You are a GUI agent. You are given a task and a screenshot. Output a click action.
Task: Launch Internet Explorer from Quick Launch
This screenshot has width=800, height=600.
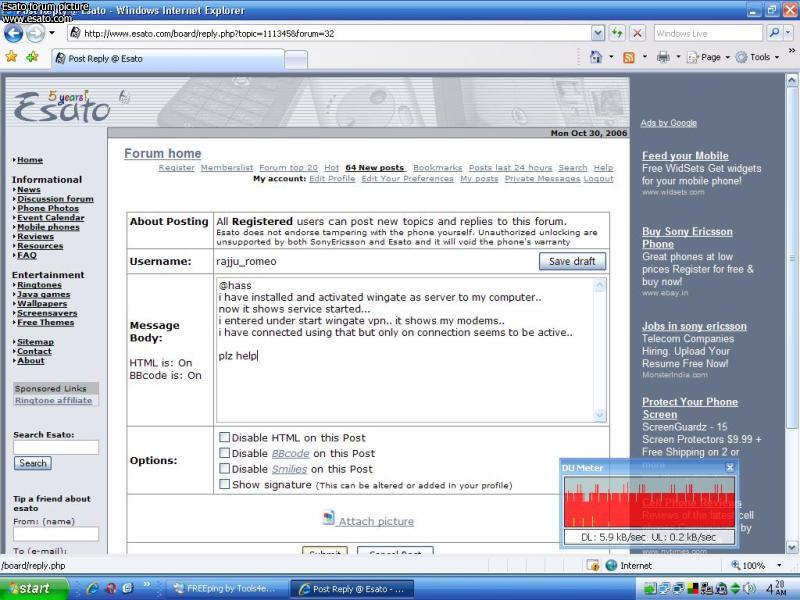(92, 589)
